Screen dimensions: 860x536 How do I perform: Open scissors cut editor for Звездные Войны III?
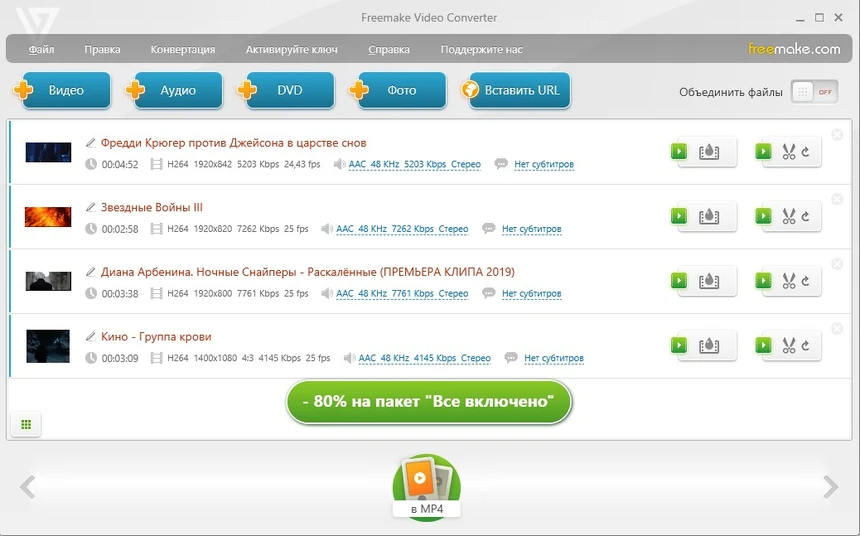coord(789,217)
